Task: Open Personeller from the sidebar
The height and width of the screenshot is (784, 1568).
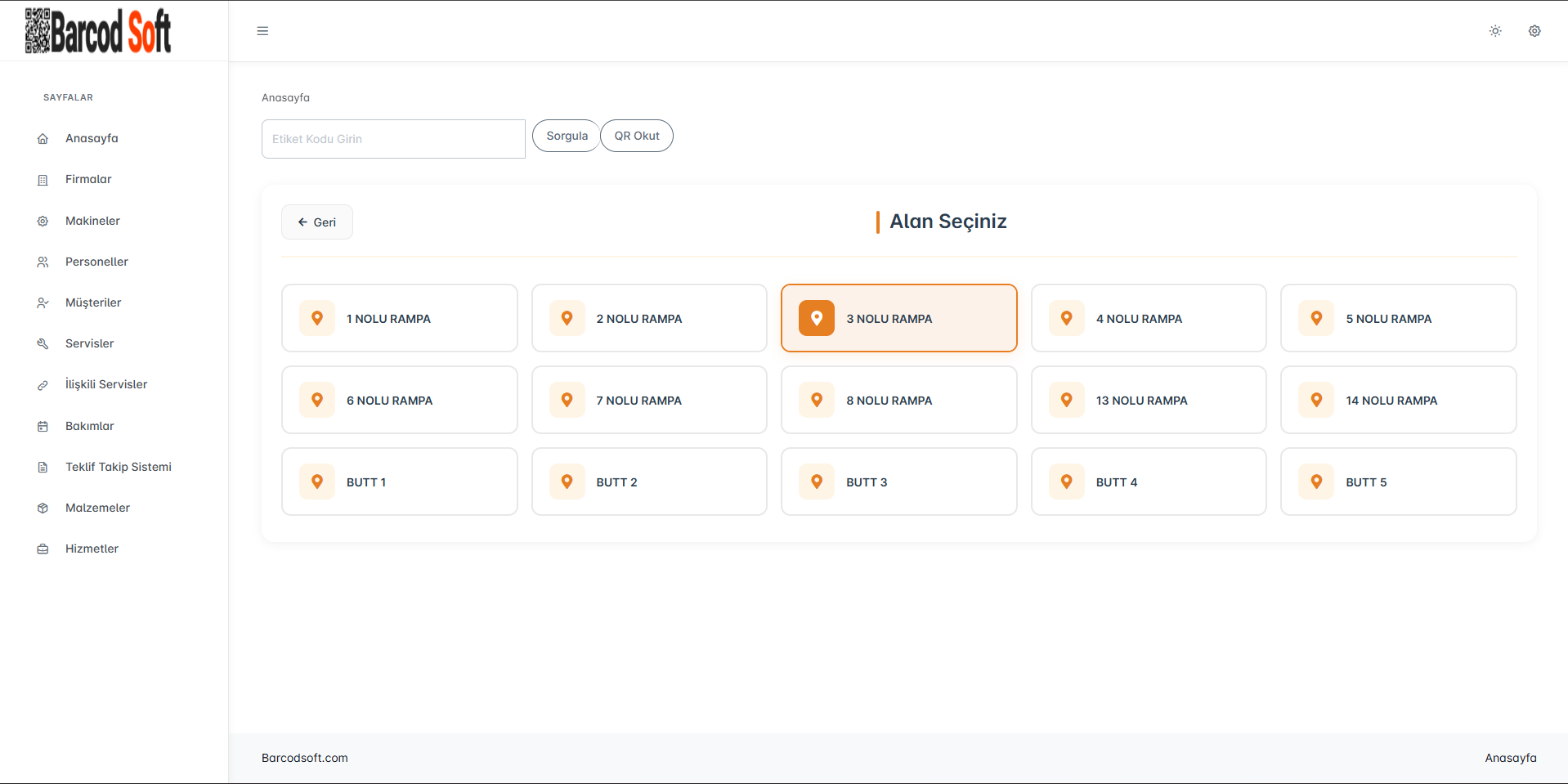Action: (x=96, y=262)
